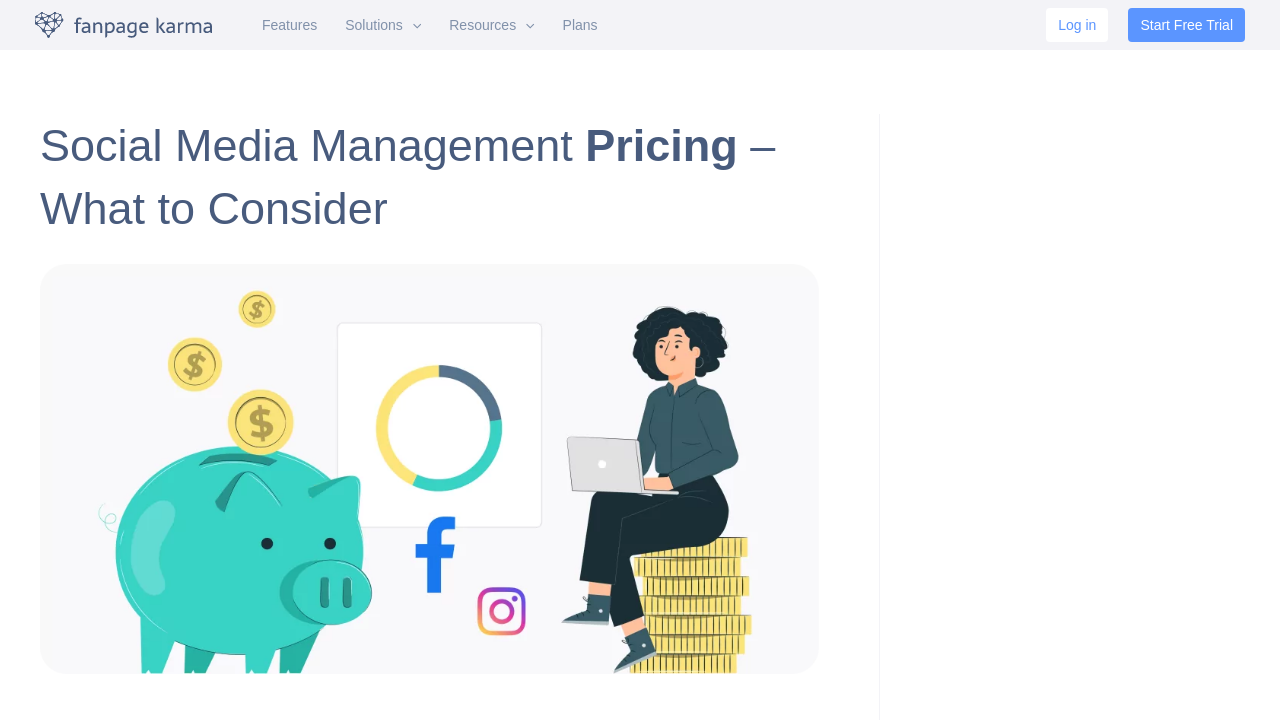Image resolution: width=1280 pixels, height=720 pixels.
Task: Click the Start Free Trial button
Action: coord(1186,25)
